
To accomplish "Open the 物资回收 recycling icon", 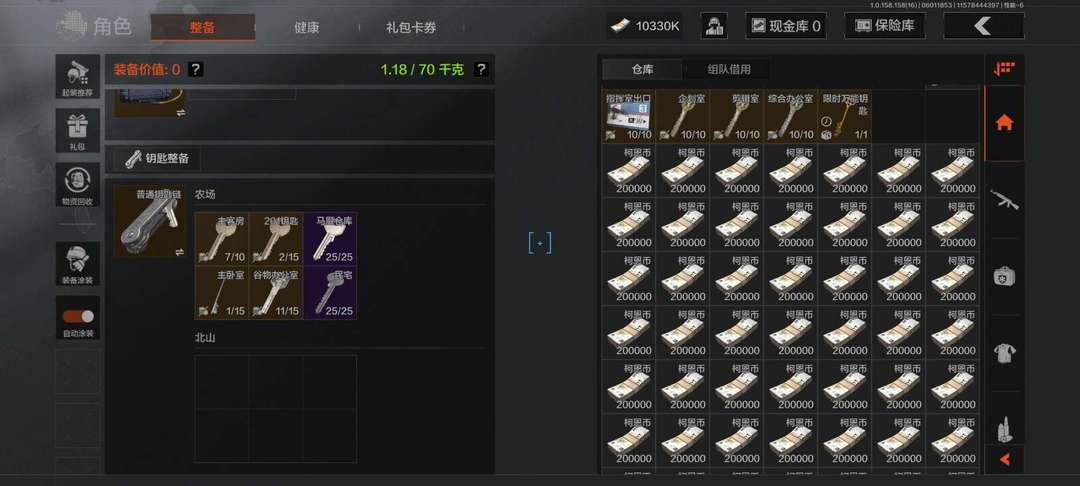I will click(78, 184).
